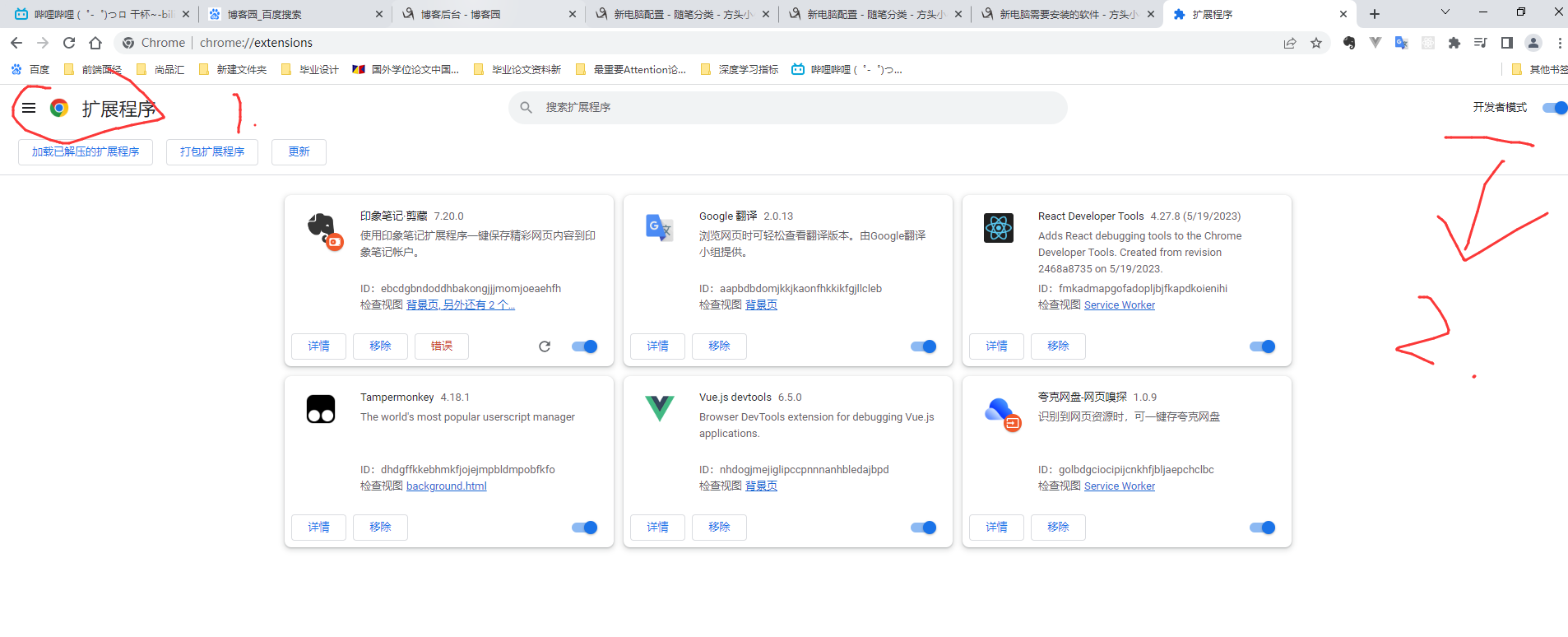Open 详情 for Tampermonkey
The image size is (1568, 637).
click(x=318, y=528)
